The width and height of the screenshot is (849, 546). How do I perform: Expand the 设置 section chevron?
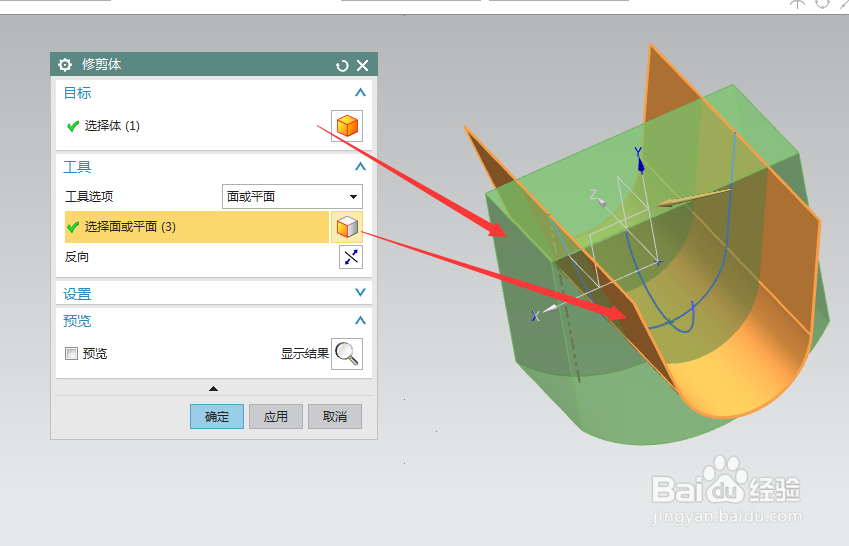(360, 292)
